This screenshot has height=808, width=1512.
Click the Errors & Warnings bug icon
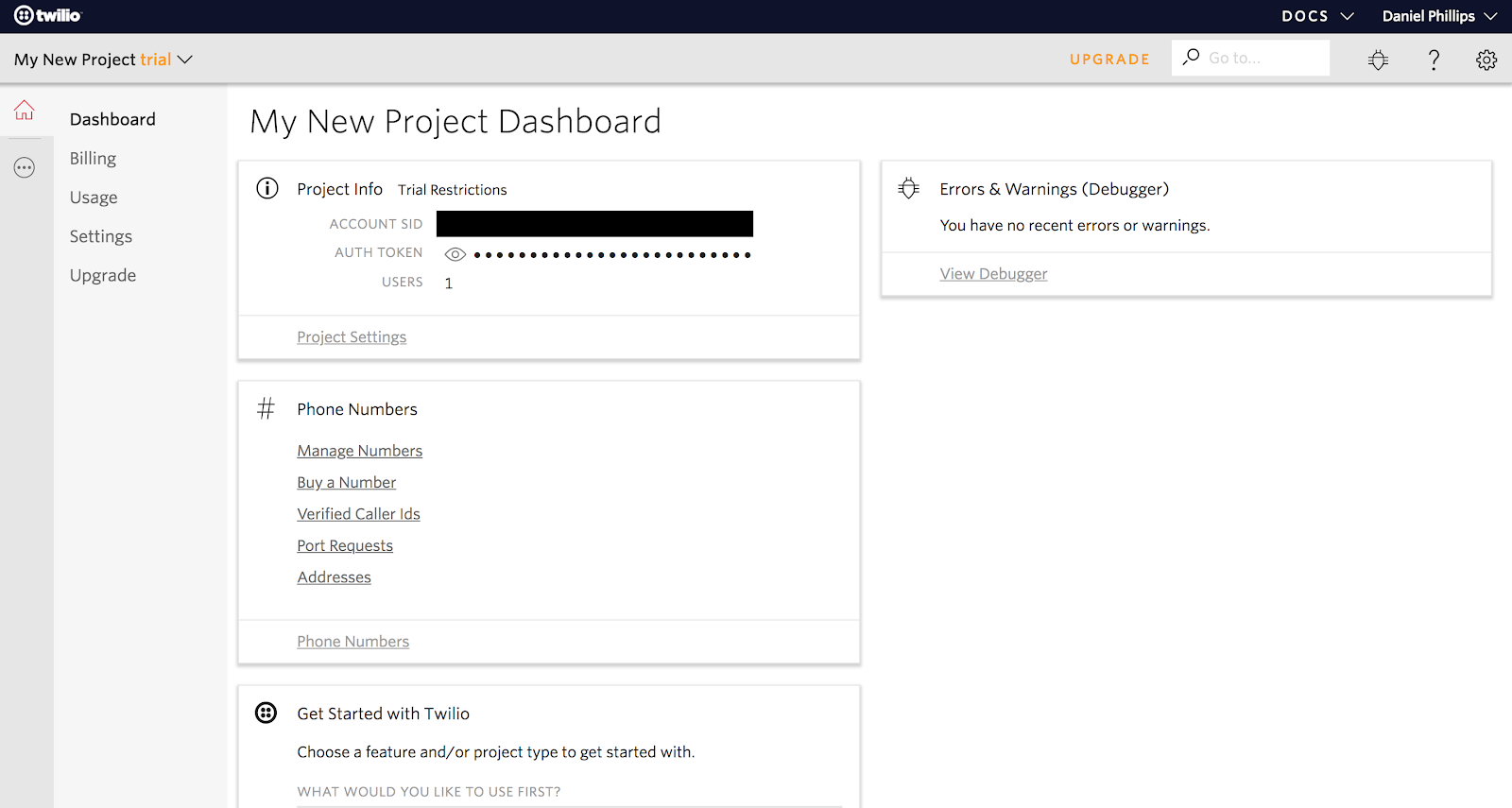coord(909,188)
